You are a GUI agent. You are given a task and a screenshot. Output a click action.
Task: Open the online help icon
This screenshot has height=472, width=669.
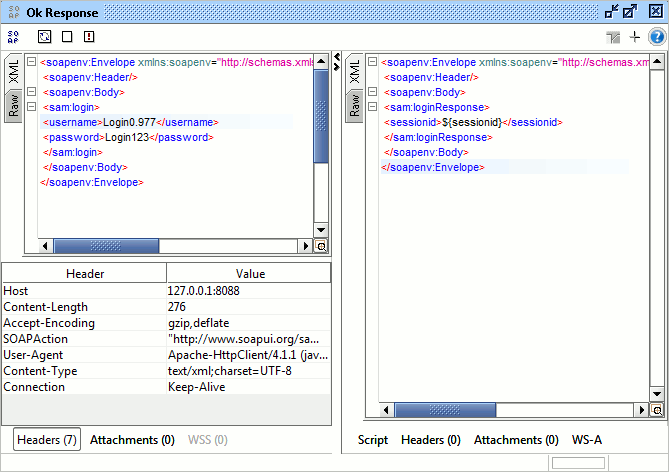[657, 37]
